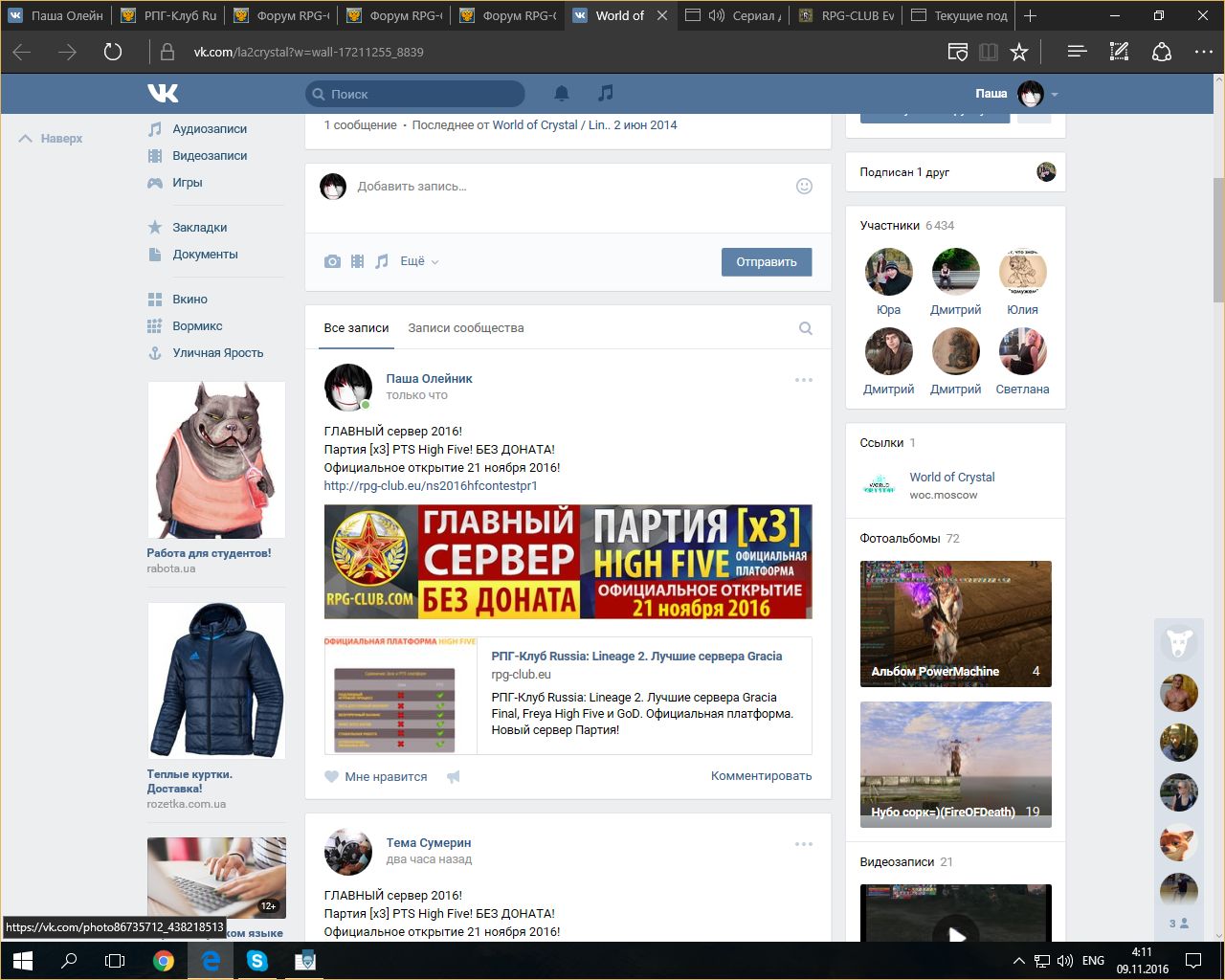1225x980 pixels.
Task: Attach a video with the film icon
Action: click(x=357, y=261)
